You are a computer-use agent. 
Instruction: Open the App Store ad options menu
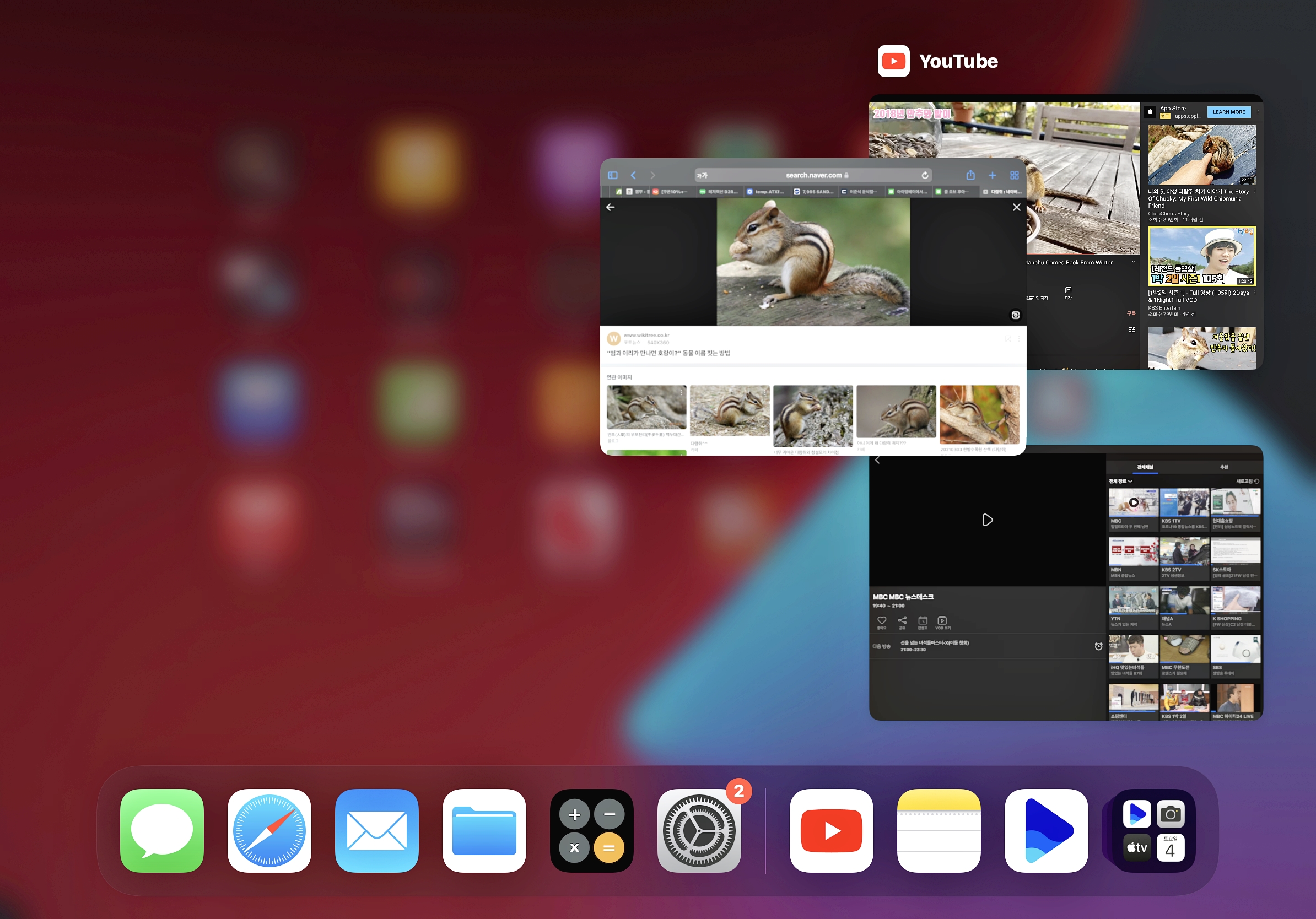tap(1258, 112)
